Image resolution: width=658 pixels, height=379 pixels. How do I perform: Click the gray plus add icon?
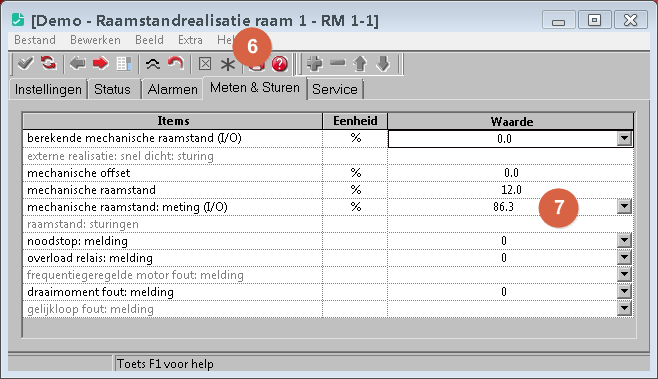[x=315, y=64]
